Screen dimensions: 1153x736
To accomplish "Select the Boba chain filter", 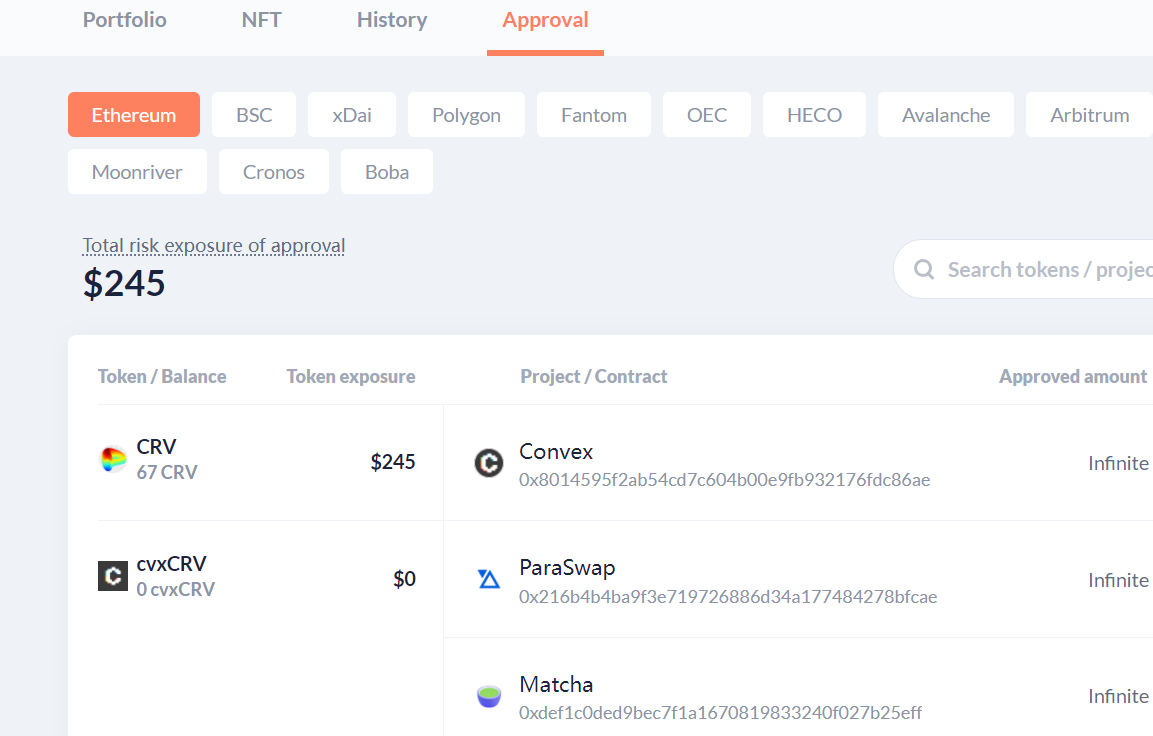I will (387, 171).
